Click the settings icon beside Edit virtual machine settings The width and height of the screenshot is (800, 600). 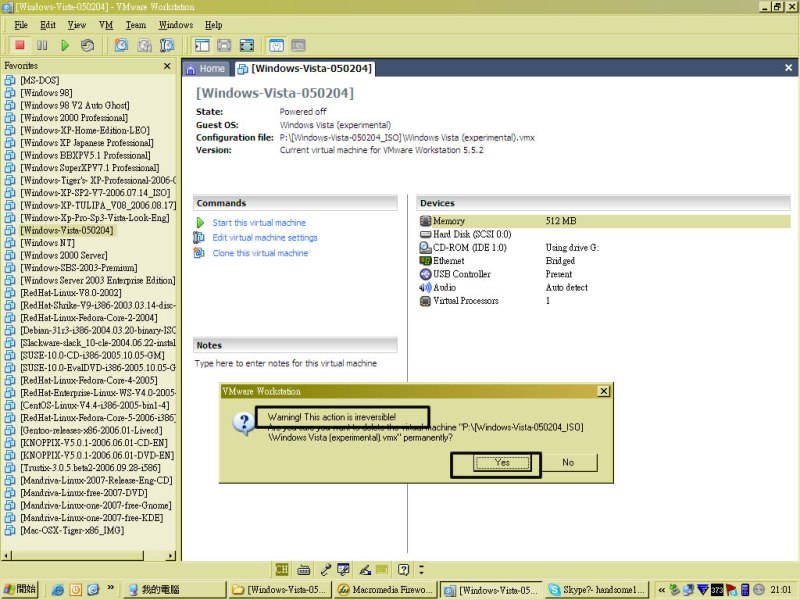pos(199,238)
